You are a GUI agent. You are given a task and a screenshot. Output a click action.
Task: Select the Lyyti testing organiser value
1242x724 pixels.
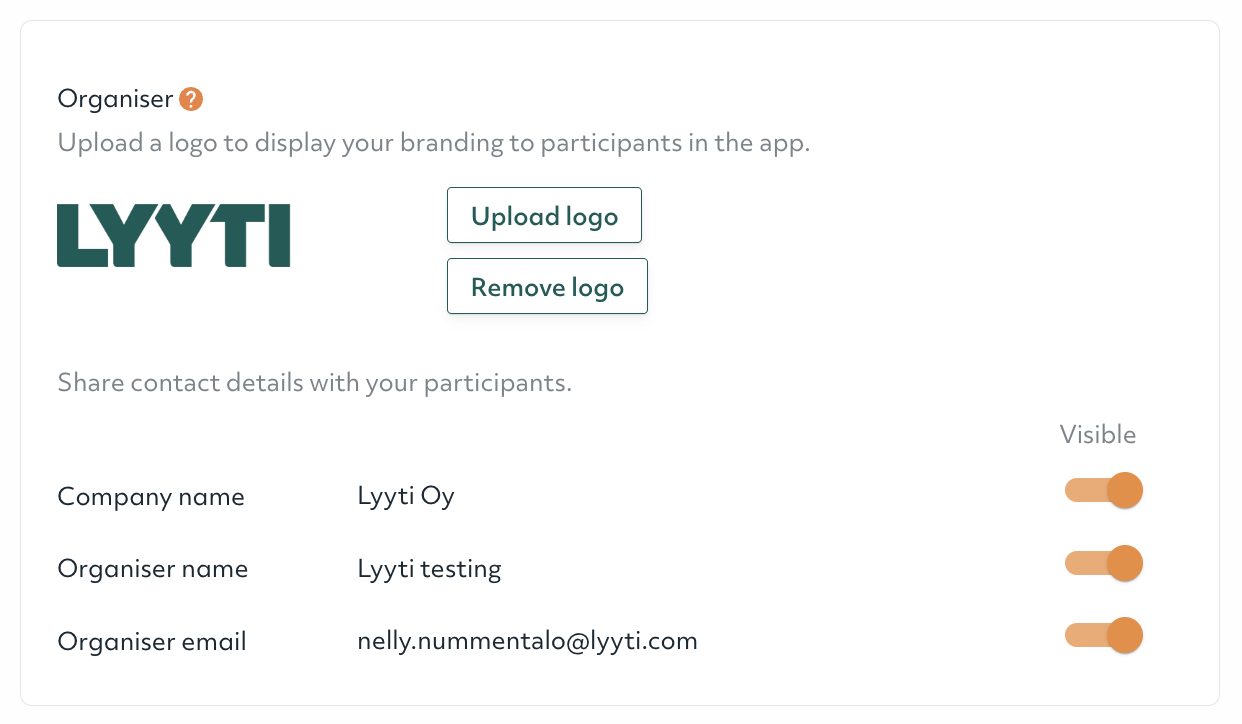click(429, 569)
